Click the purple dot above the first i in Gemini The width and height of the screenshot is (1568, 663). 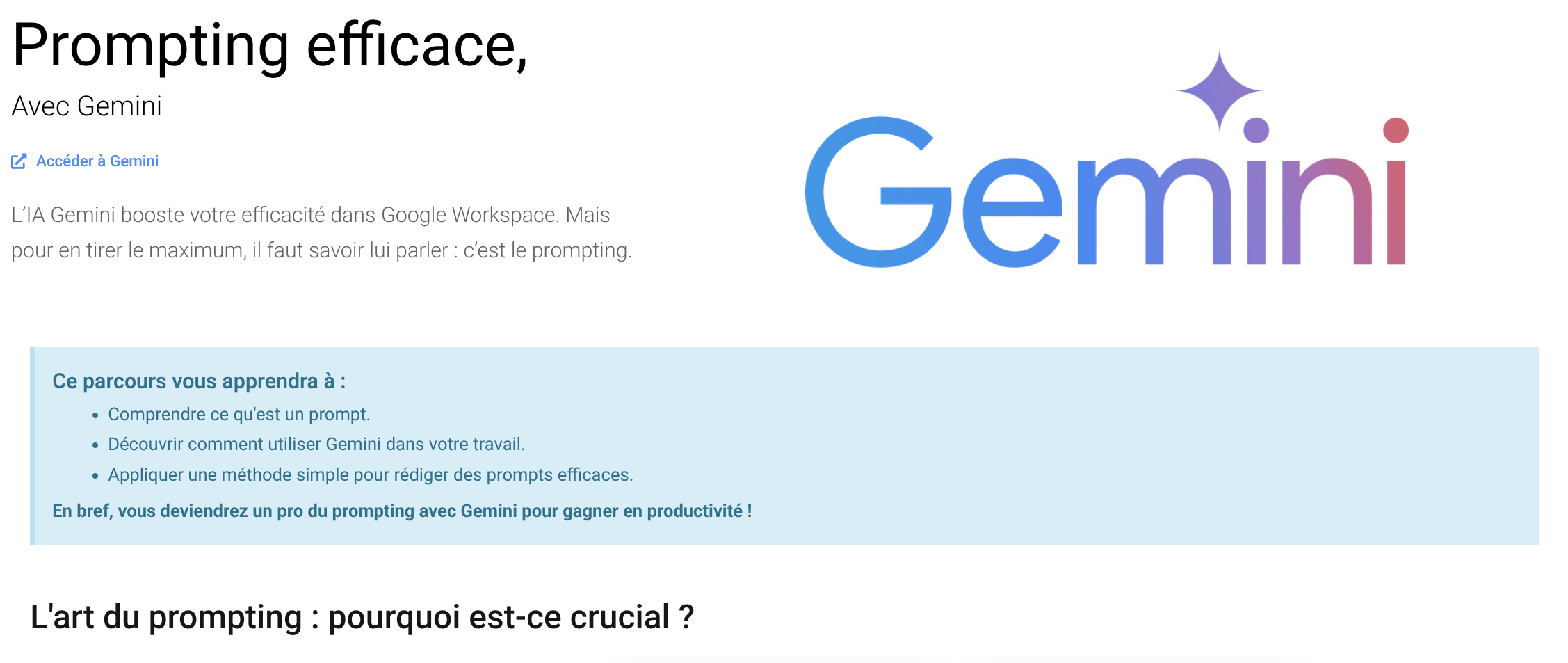1256,130
